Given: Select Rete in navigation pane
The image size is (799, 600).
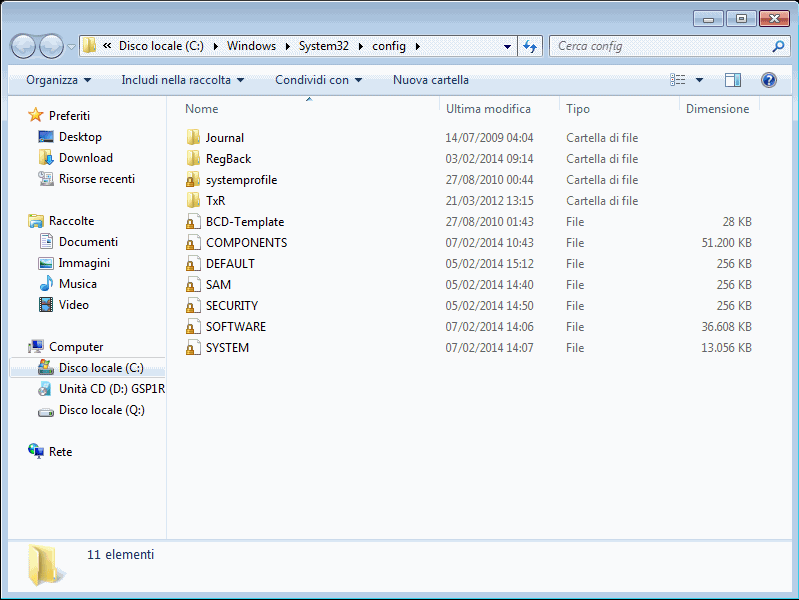Looking at the screenshot, I should click(60, 452).
